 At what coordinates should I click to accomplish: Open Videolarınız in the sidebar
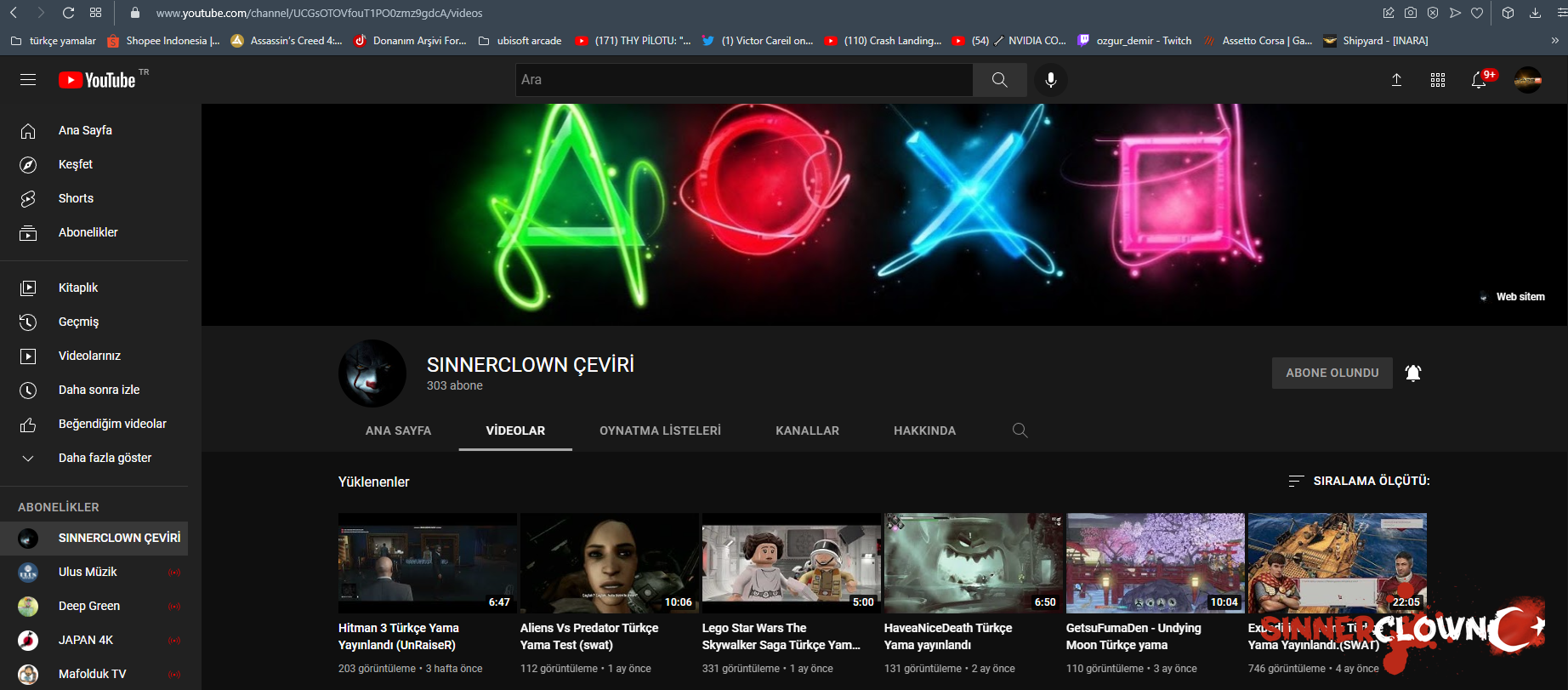tap(94, 356)
